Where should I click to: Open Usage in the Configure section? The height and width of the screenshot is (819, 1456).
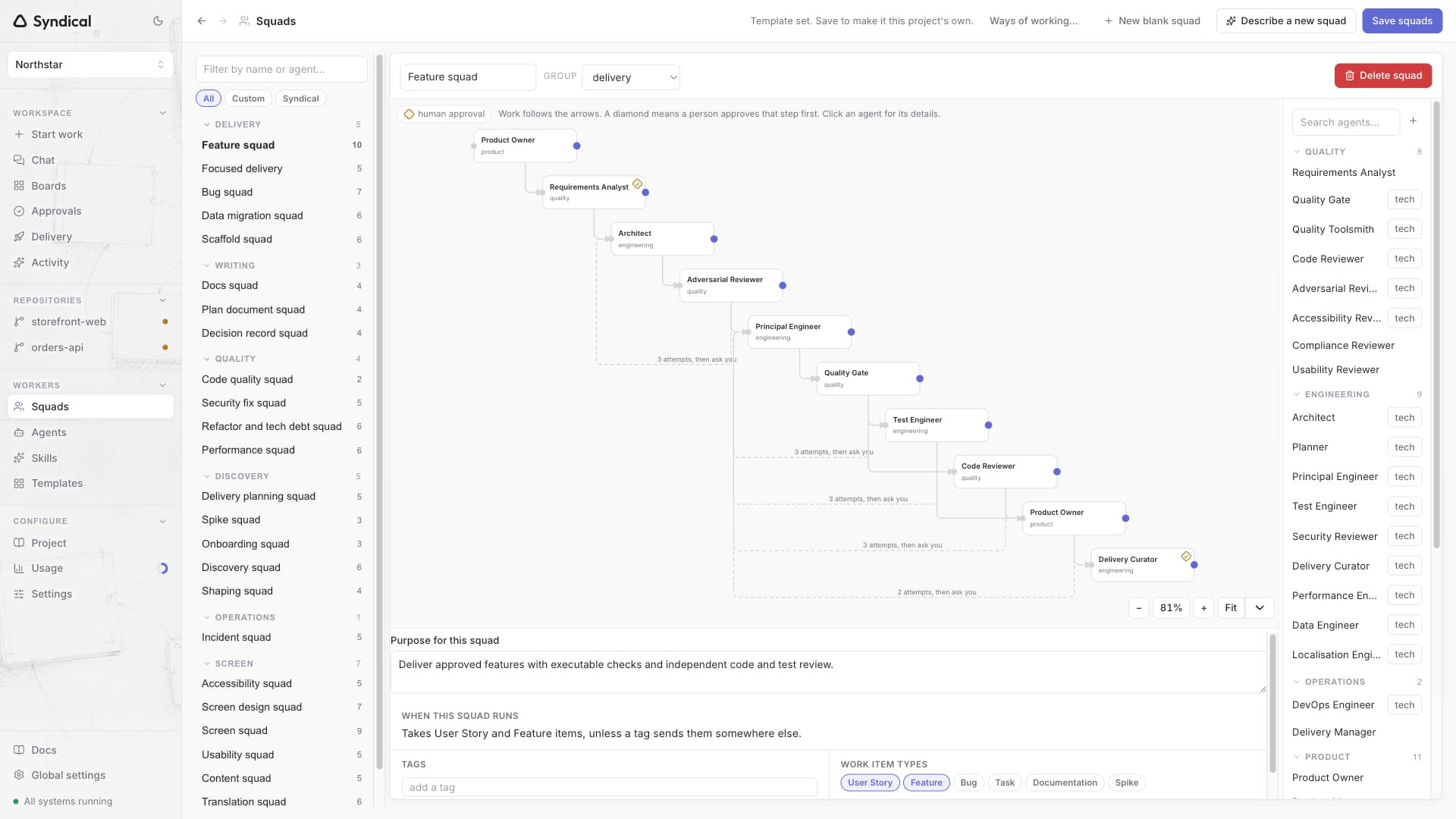[90, 568]
